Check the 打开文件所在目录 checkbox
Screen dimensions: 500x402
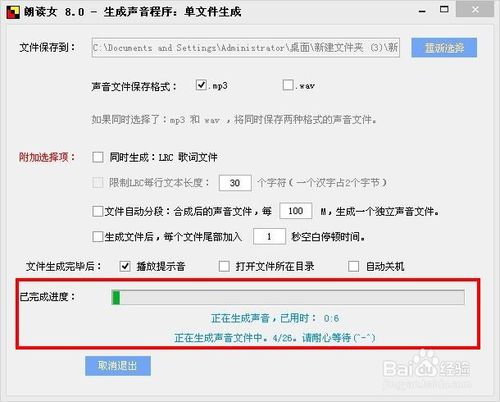[224, 266]
